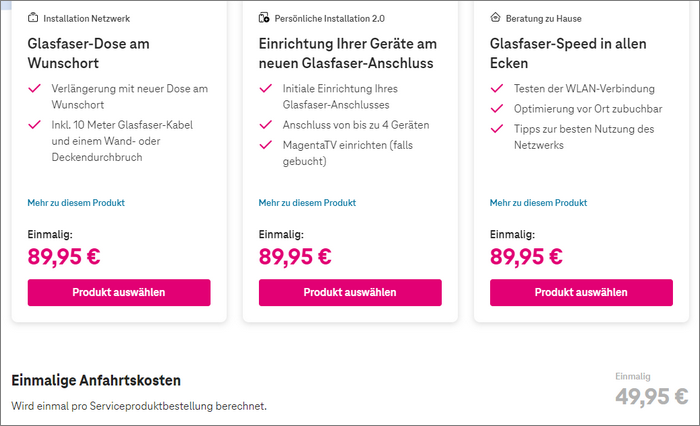Click the 'Glasfaser-Dose am Wunschort' heading
Viewport: 700px width, 426px height.
coord(89,53)
